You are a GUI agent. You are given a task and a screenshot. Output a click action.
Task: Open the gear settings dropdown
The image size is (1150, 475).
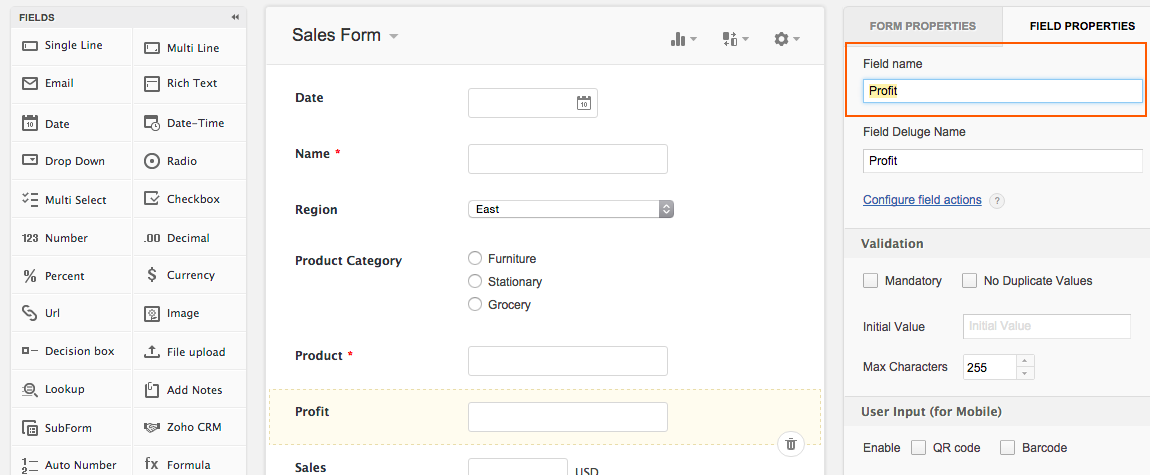coord(786,39)
